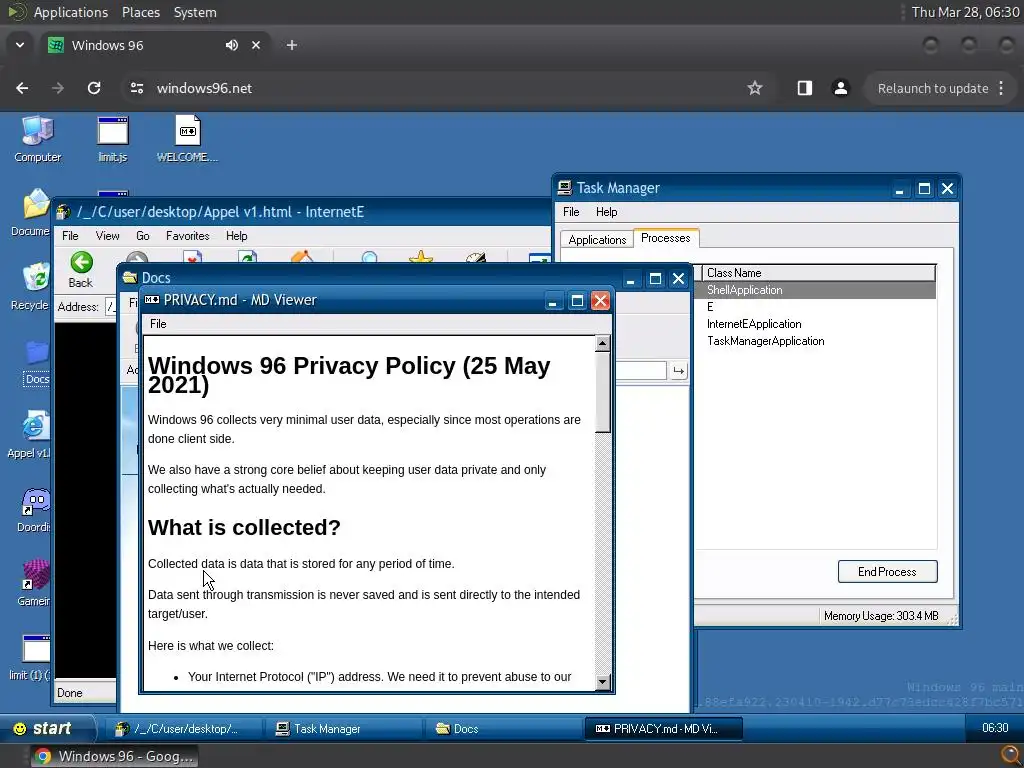The image size is (1024, 768).
Task: Open Help menu in InternetE
Action: pos(237,236)
